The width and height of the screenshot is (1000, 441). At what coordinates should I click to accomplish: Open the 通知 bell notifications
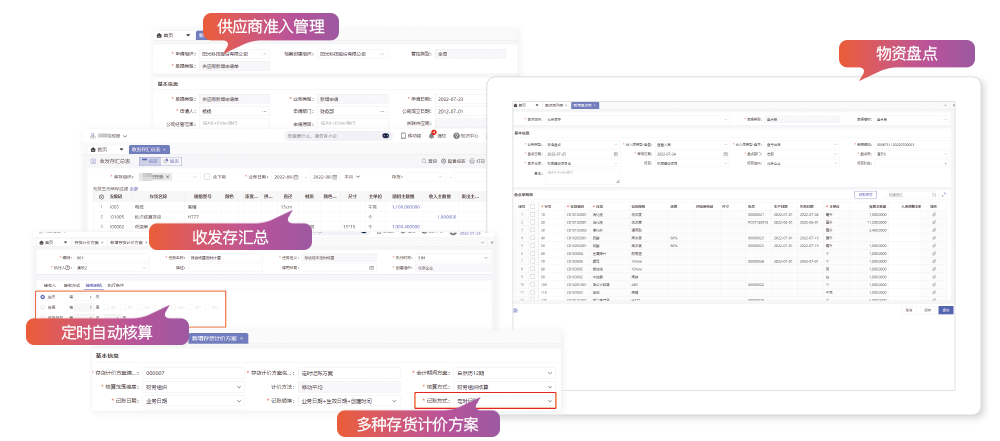click(431, 135)
